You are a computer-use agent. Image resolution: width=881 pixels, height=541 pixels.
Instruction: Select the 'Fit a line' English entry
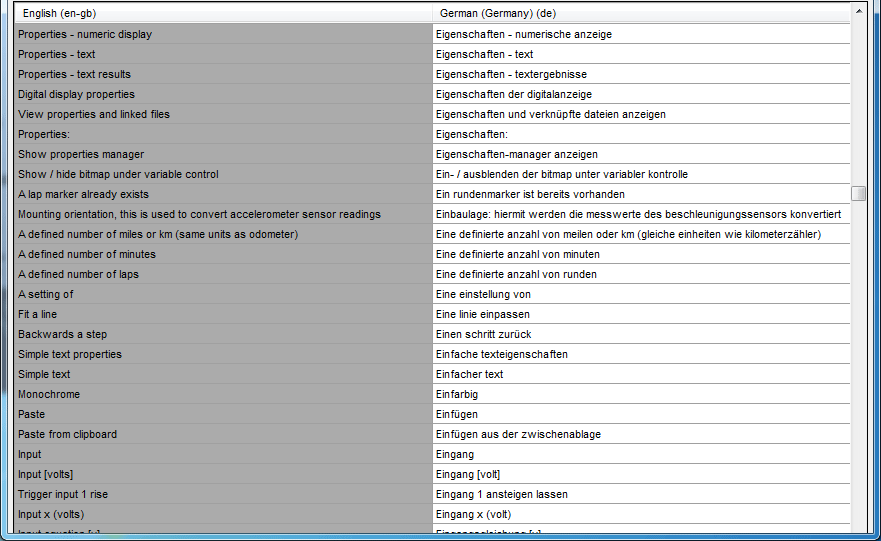click(x=223, y=314)
